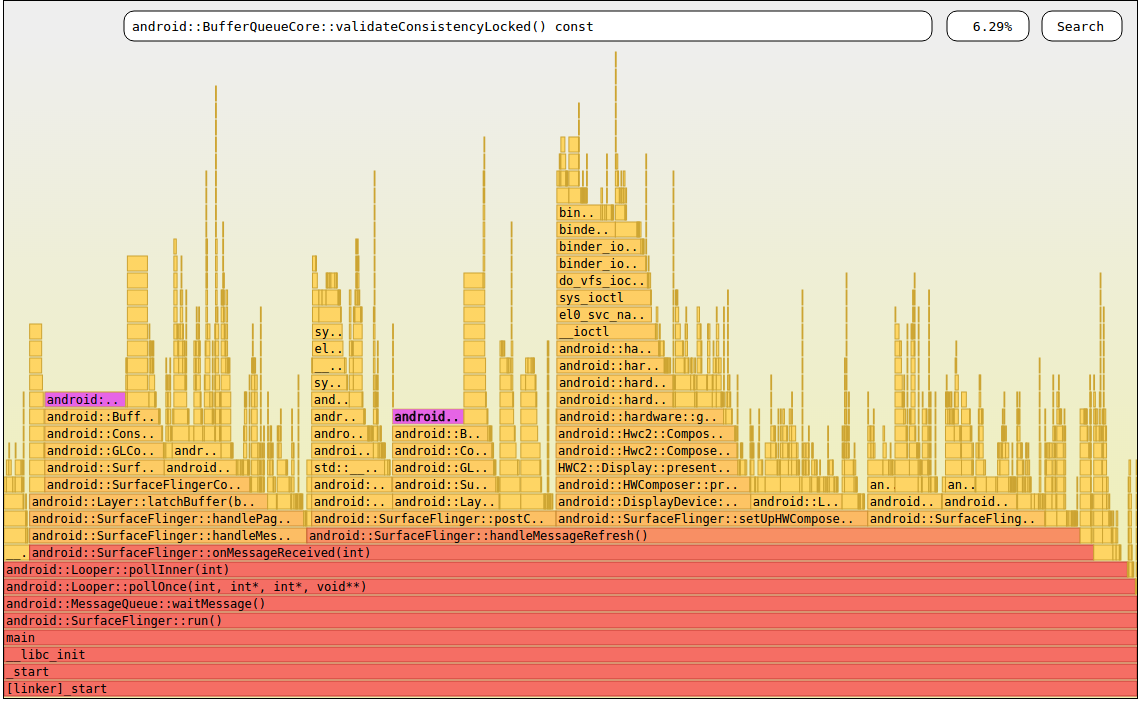Click the Search button
The image size is (1141, 702).
pos(1081,26)
